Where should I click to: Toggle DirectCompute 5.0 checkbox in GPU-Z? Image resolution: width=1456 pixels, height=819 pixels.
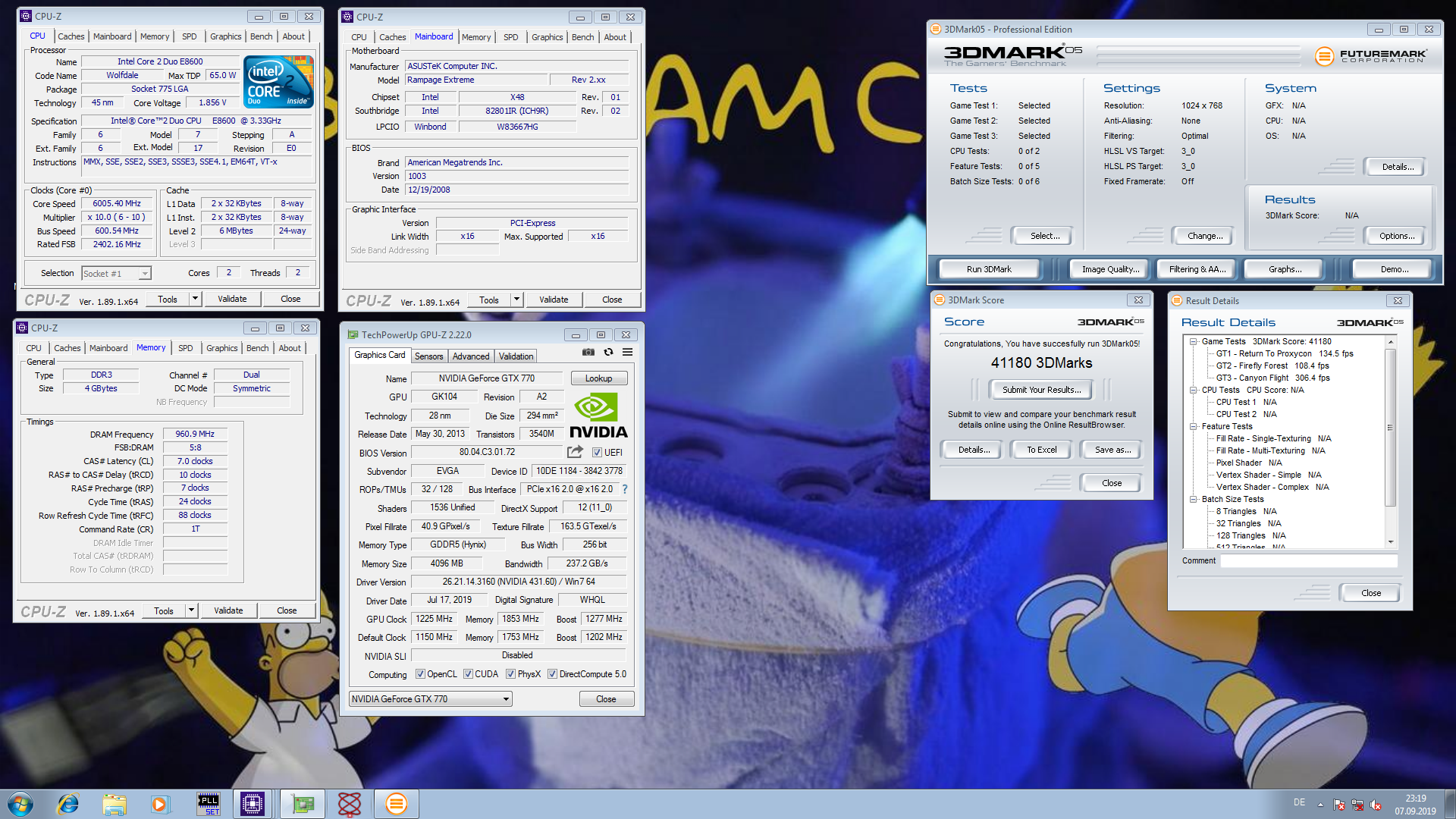(x=553, y=674)
